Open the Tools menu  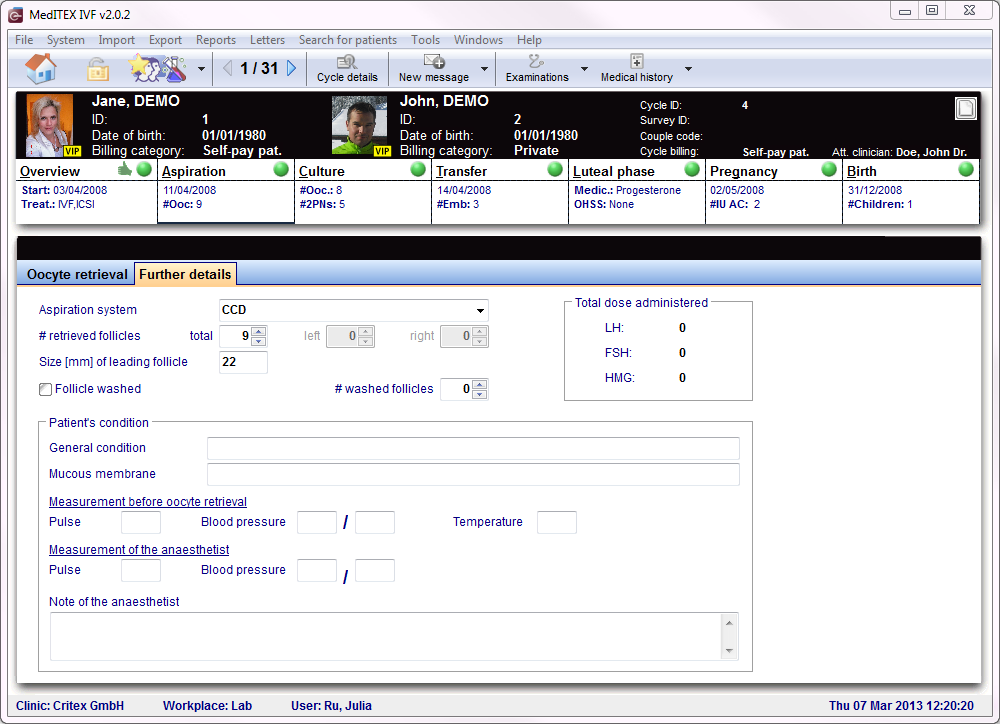[425, 40]
